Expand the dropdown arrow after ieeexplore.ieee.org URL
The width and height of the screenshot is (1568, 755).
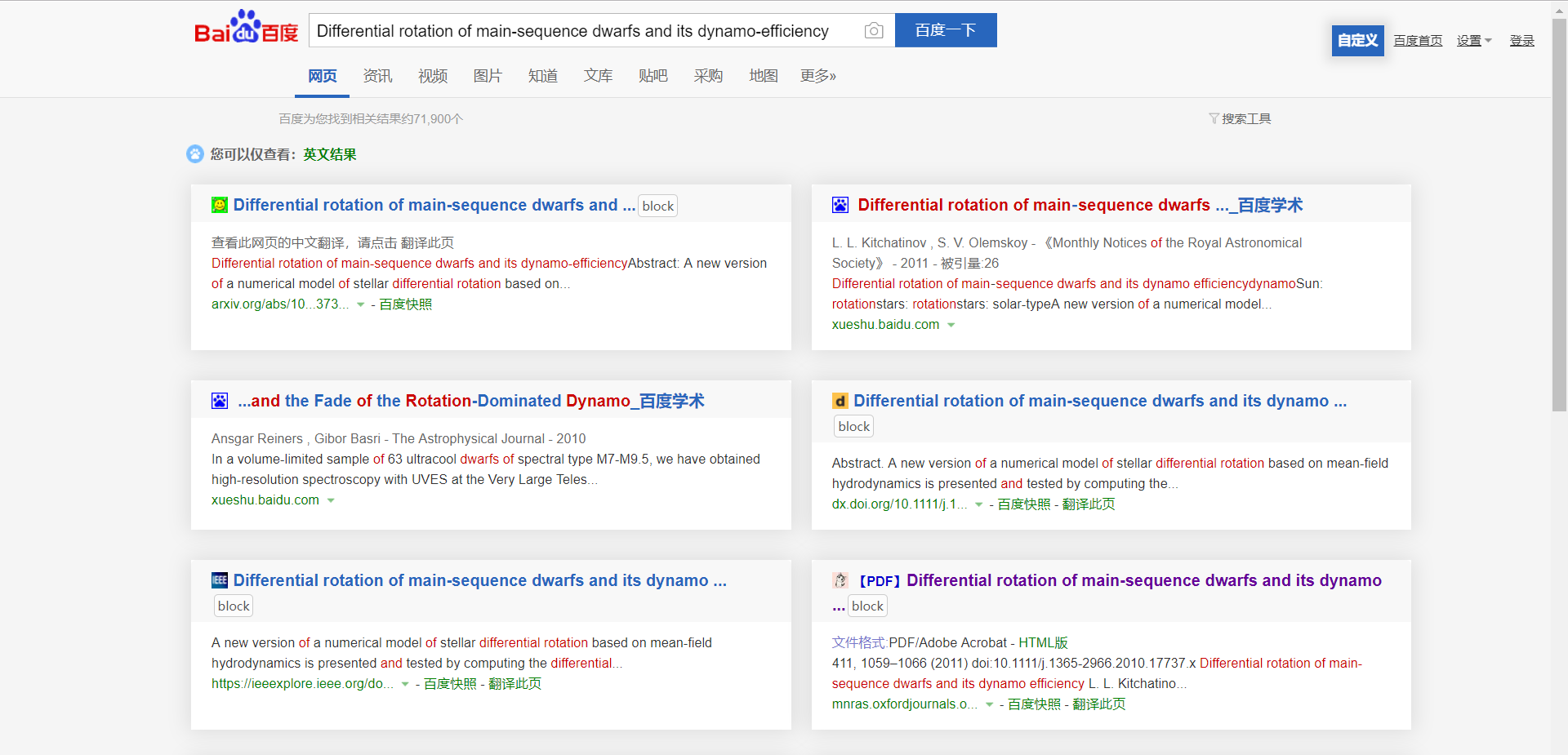point(405,684)
